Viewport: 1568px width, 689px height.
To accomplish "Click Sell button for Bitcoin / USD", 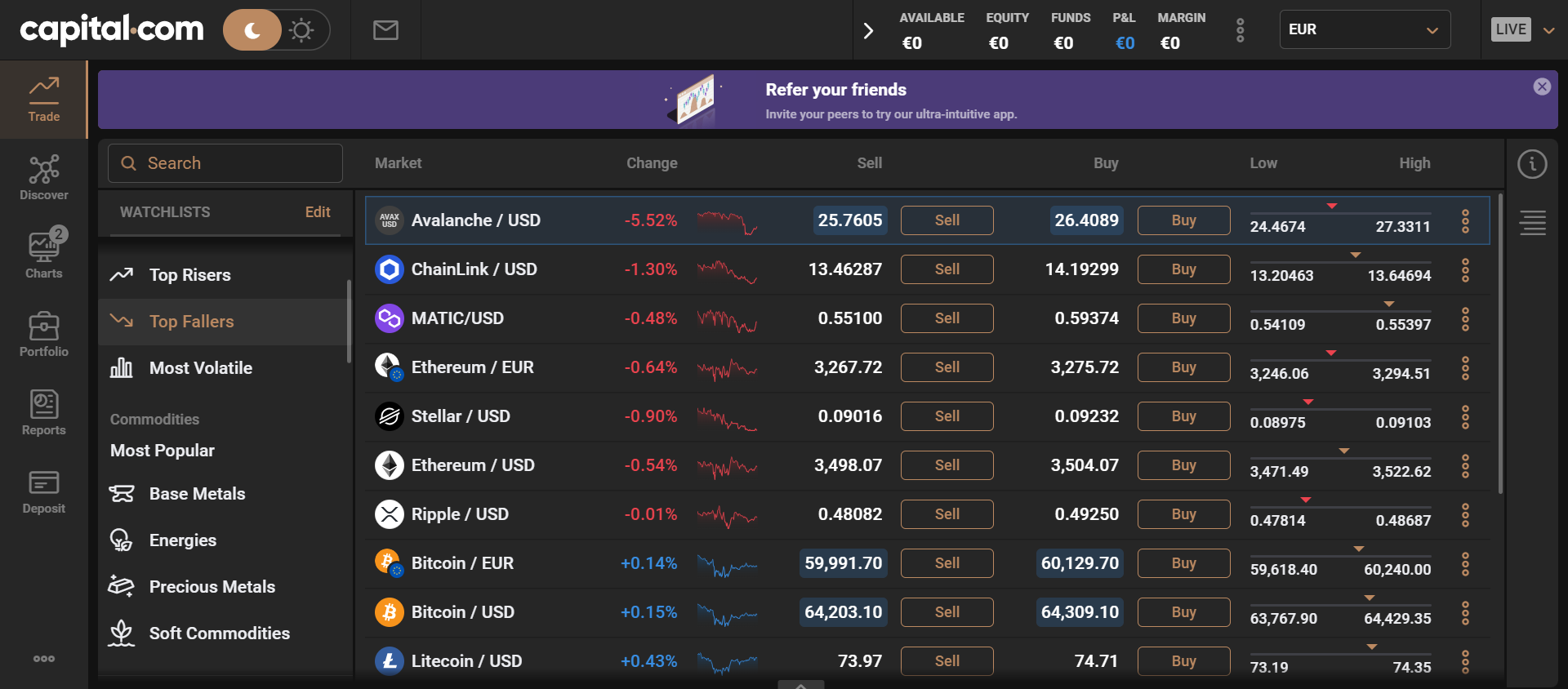I will 947,612.
